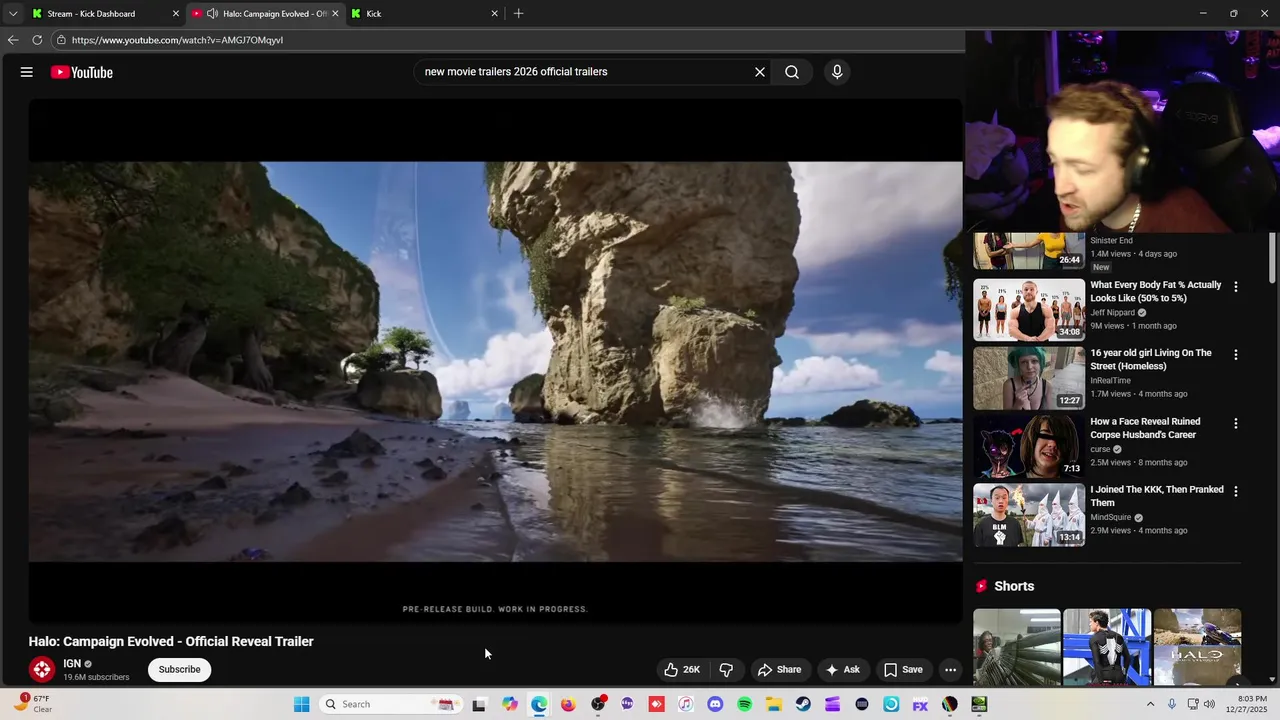Open the MindSquire channel name

coord(1110,517)
